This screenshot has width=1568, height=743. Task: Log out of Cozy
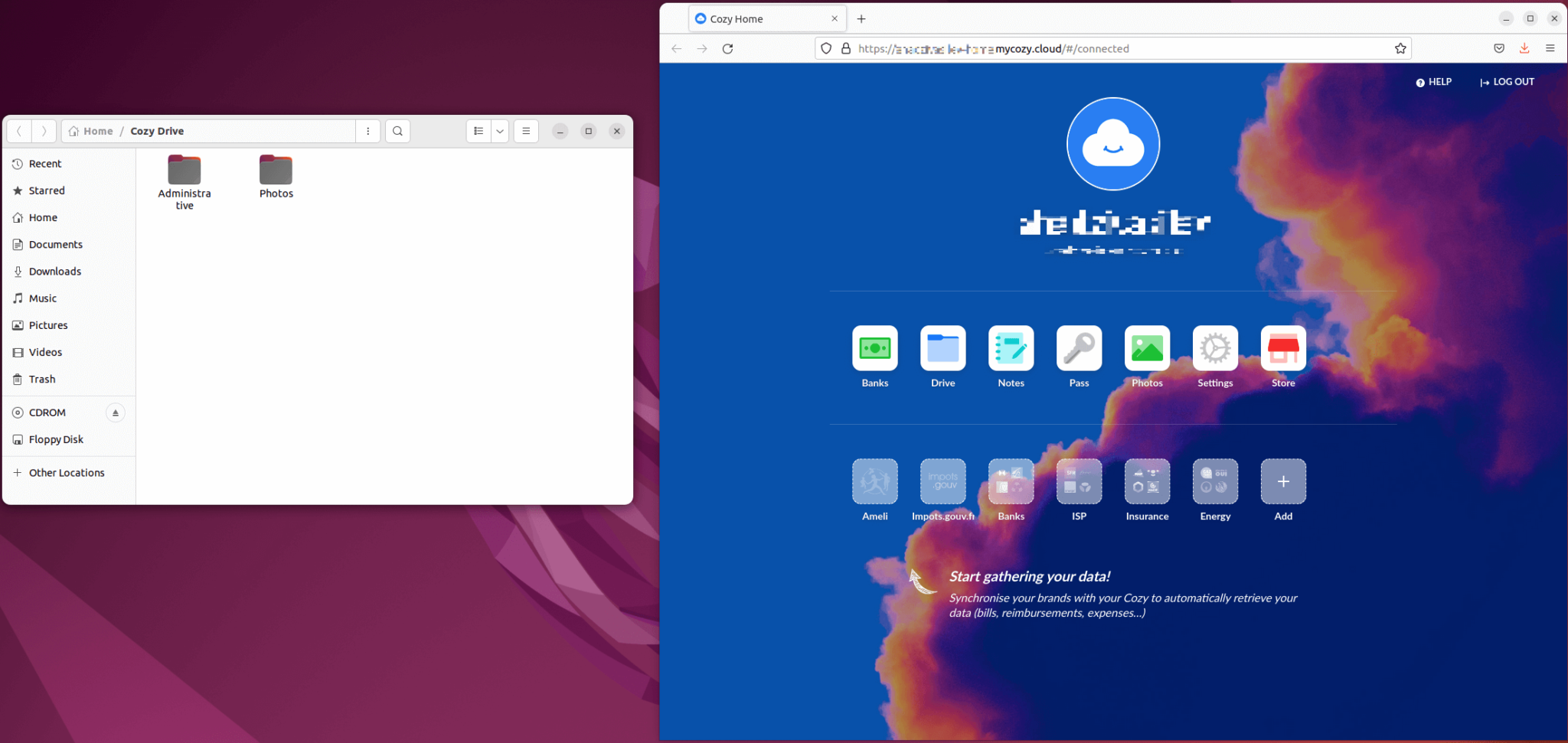click(x=1505, y=81)
